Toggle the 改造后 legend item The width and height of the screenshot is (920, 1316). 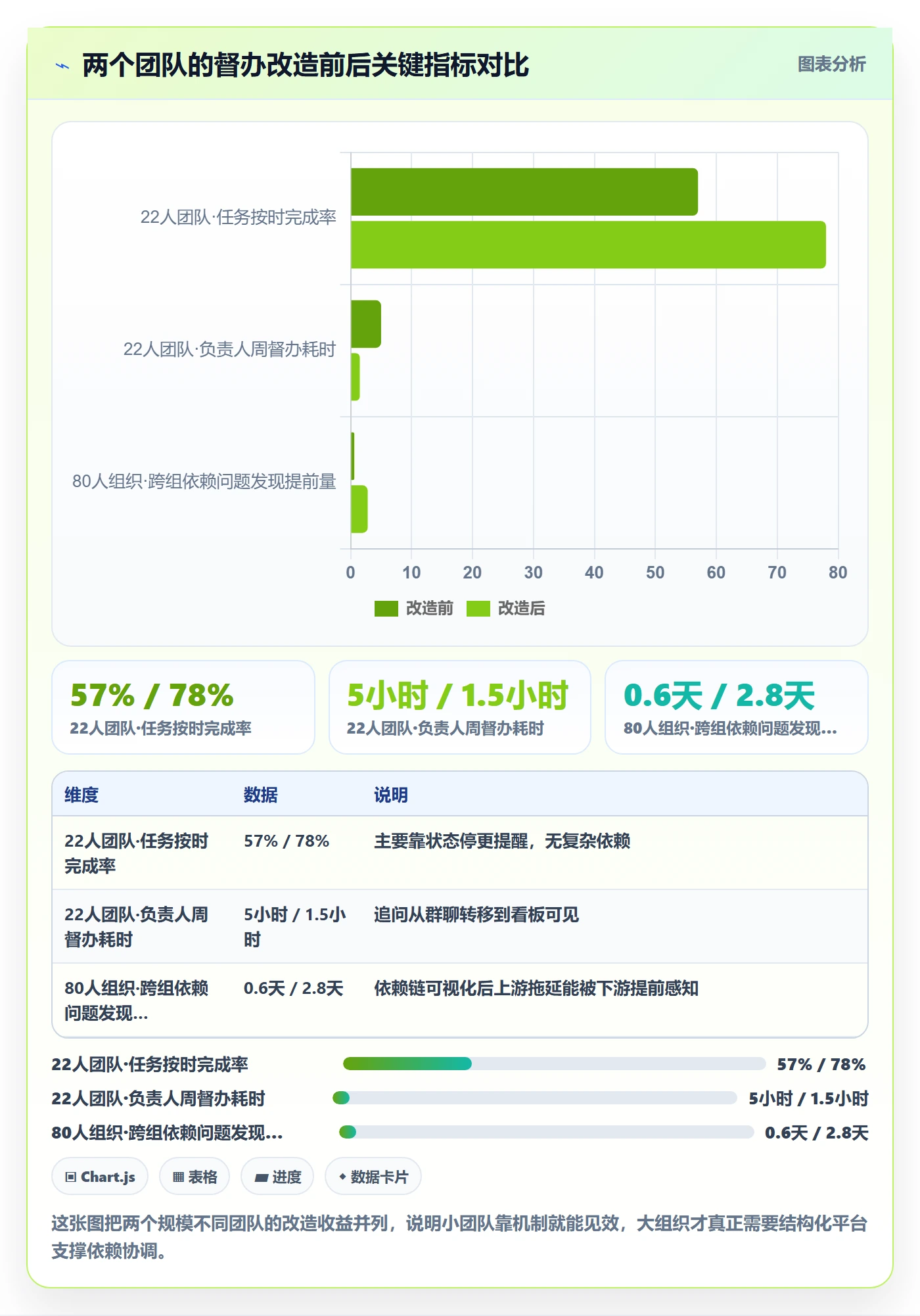click(506, 608)
